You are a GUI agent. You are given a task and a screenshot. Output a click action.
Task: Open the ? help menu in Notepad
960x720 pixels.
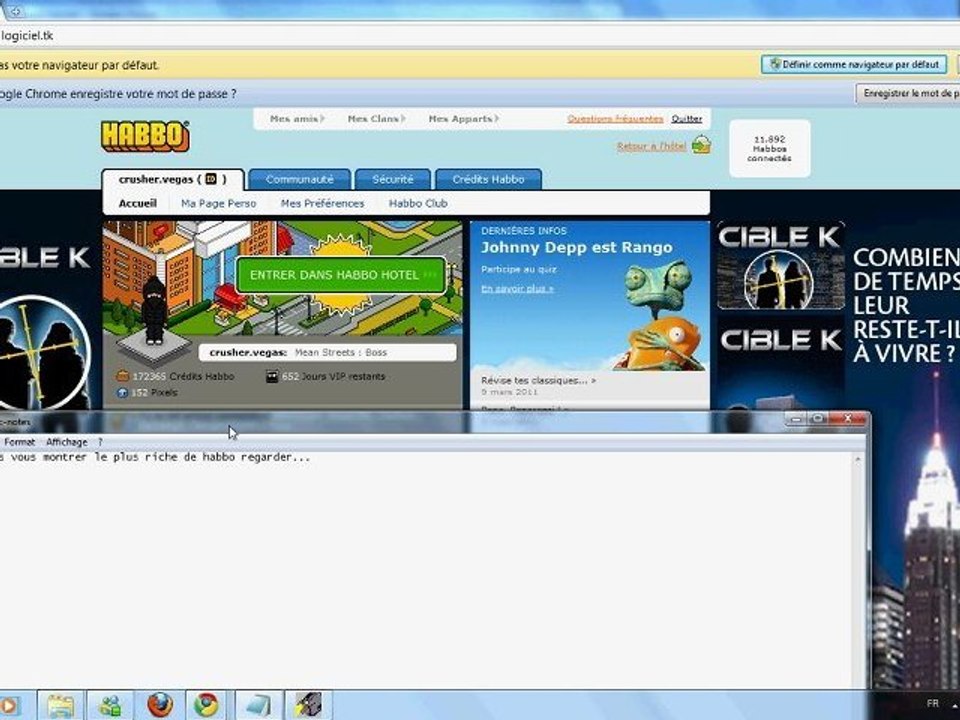click(x=100, y=442)
